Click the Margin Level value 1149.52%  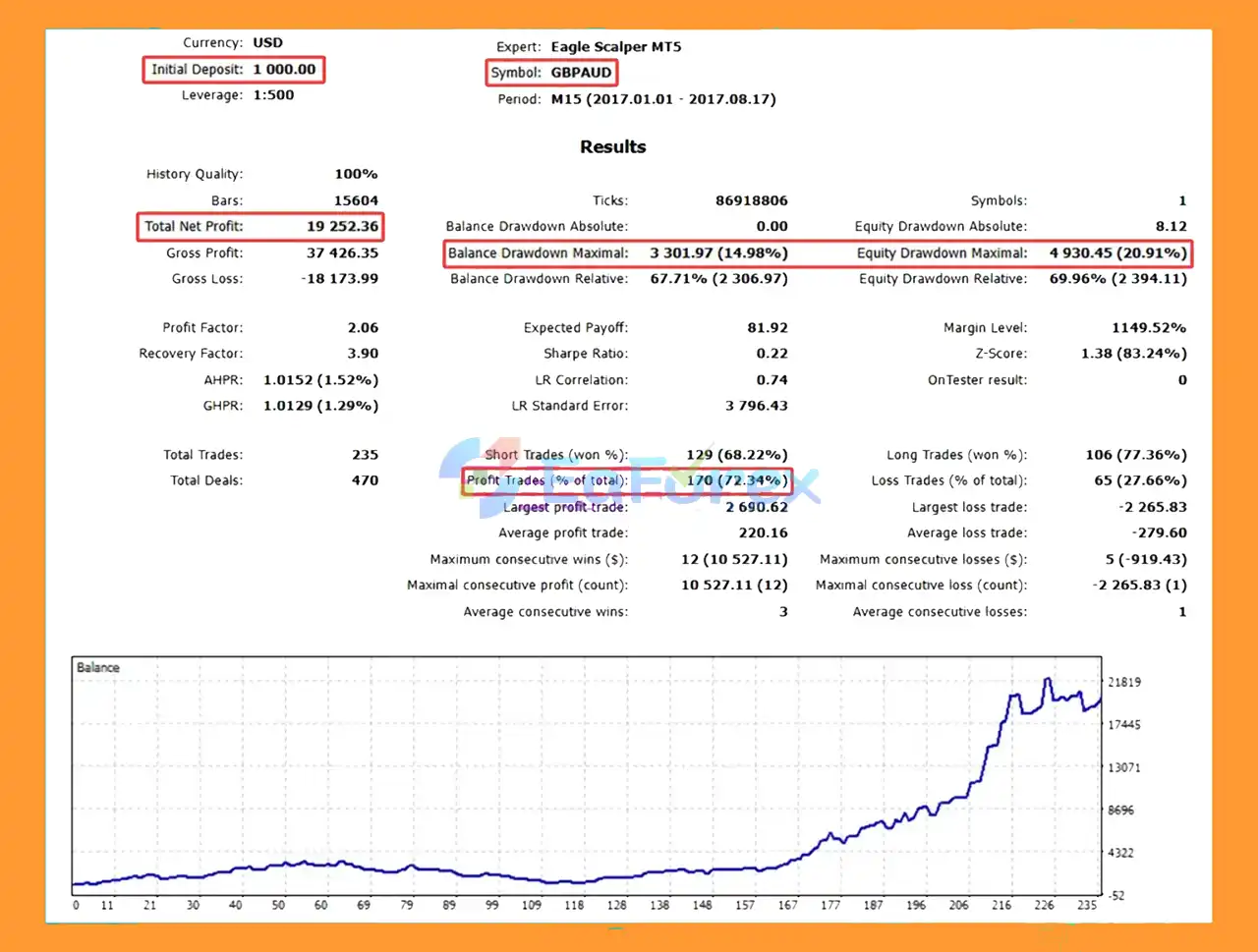(x=1148, y=328)
